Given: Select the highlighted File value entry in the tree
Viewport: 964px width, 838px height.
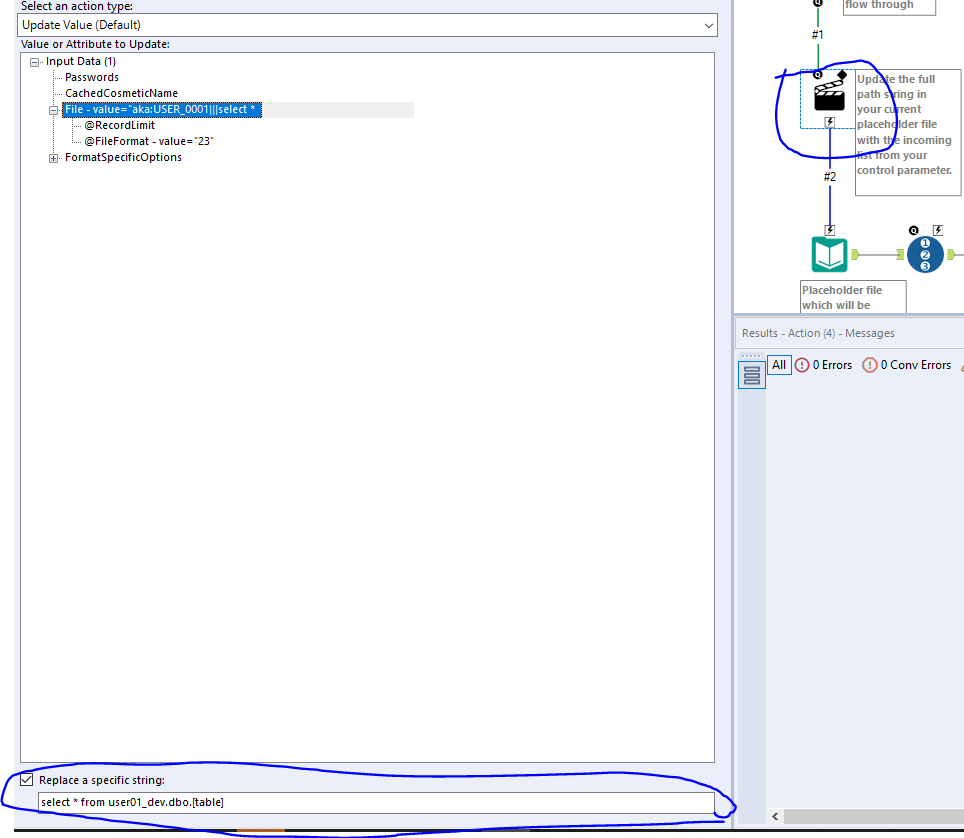Looking at the screenshot, I should coord(161,109).
